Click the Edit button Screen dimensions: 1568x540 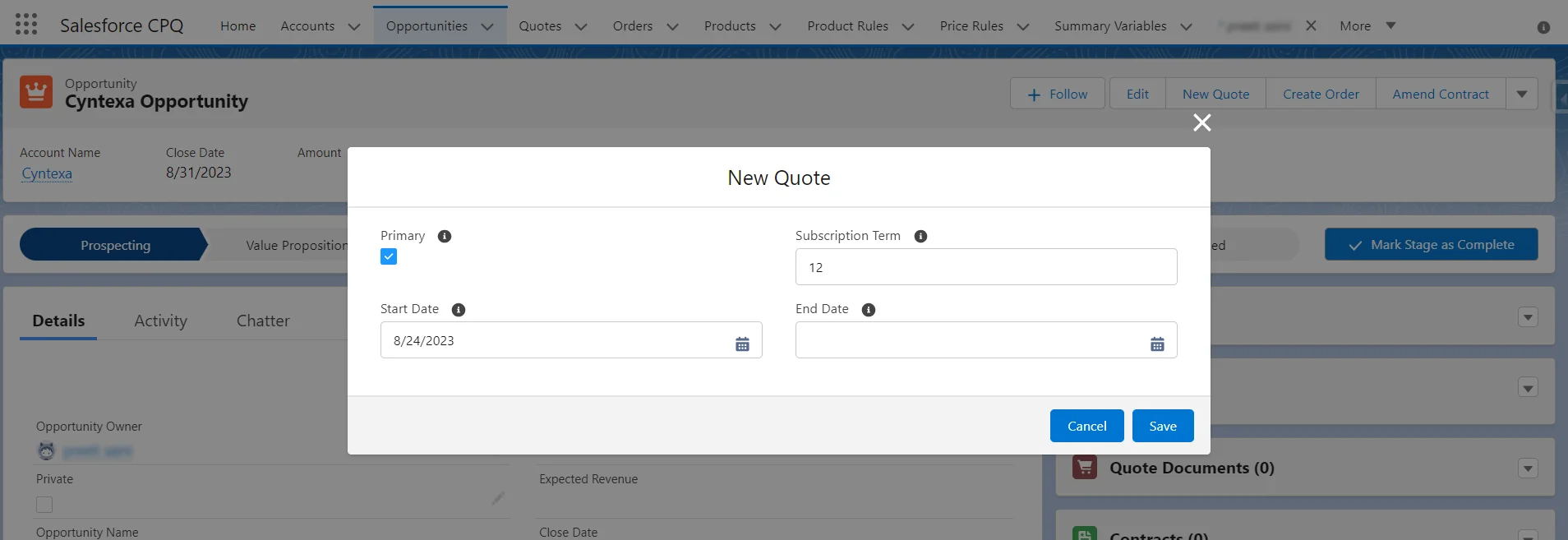pyautogui.click(x=1137, y=94)
